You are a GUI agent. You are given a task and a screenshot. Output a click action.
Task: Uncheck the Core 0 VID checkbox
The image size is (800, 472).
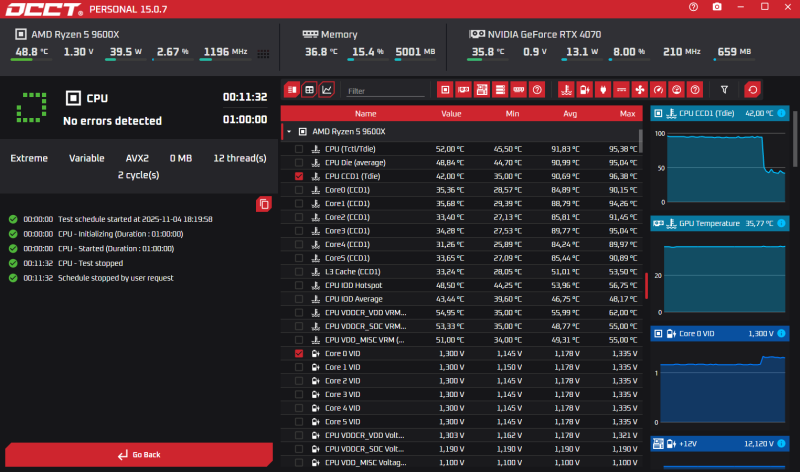pyautogui.click(x=299, y=354)
